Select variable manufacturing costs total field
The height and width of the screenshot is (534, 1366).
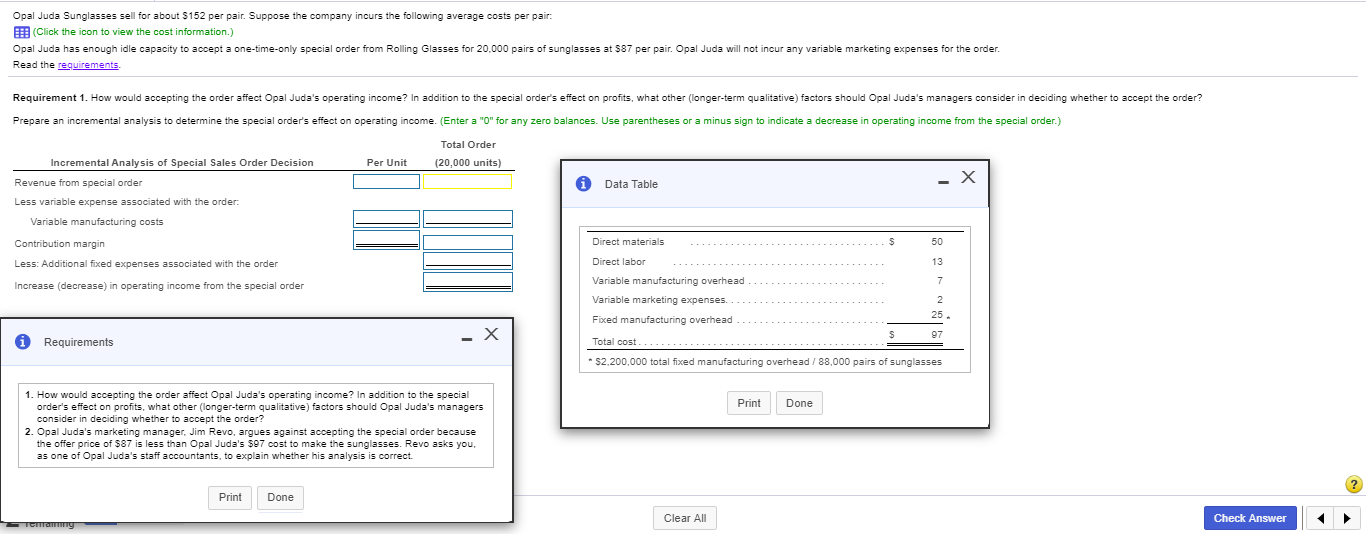tap(467, 218)
